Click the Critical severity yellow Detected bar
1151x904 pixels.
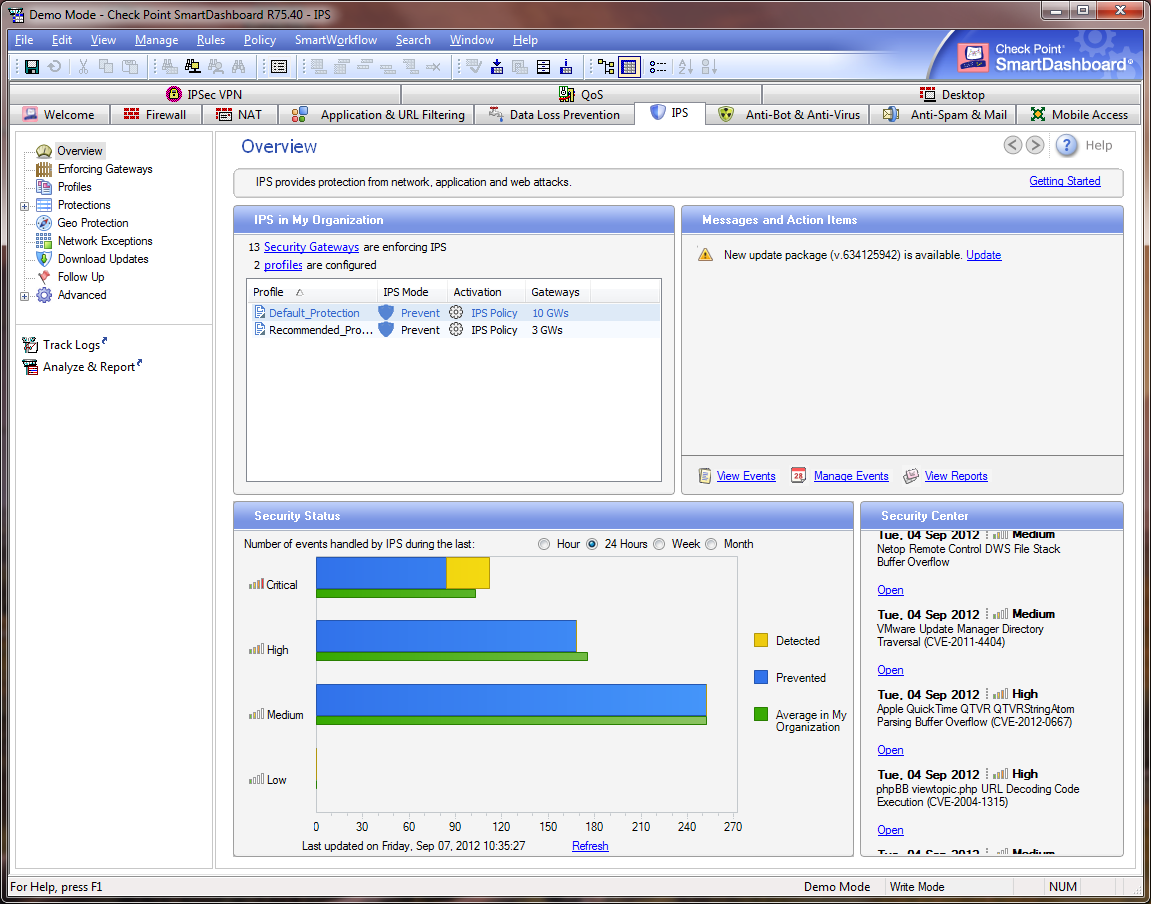click(x=468, y=572)
